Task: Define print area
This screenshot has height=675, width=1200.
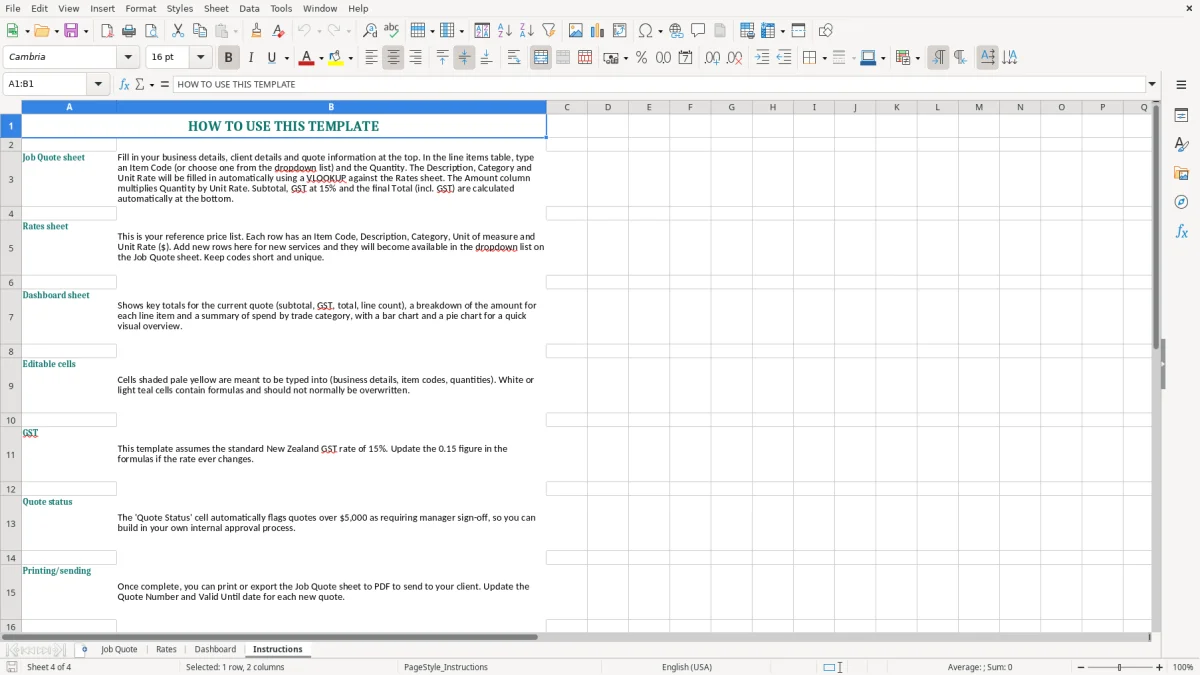Action: coord(747,31)
